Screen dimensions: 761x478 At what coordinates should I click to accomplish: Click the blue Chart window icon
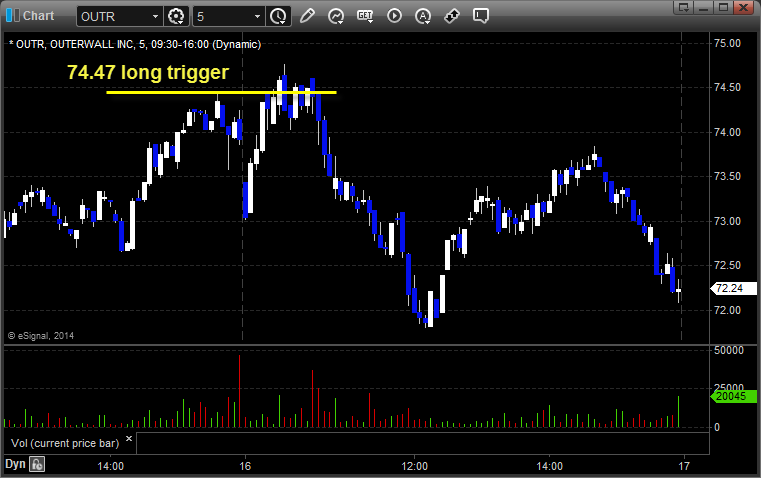[x=12, y=16]
